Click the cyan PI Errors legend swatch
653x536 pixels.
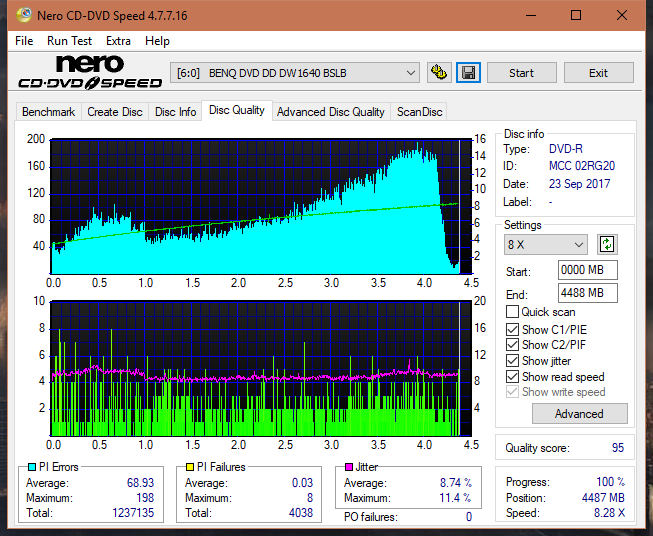(32, 467)
